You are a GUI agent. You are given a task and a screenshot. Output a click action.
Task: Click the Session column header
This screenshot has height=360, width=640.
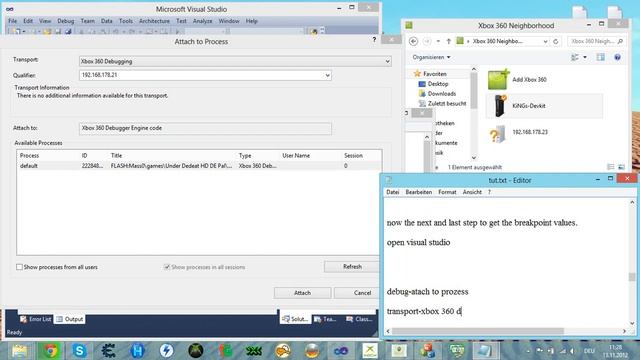(353, 156)
